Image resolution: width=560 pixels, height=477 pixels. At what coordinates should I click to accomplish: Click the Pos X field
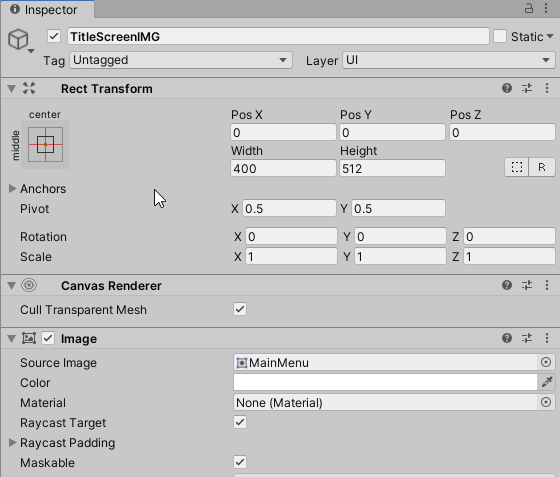point(283,132)
